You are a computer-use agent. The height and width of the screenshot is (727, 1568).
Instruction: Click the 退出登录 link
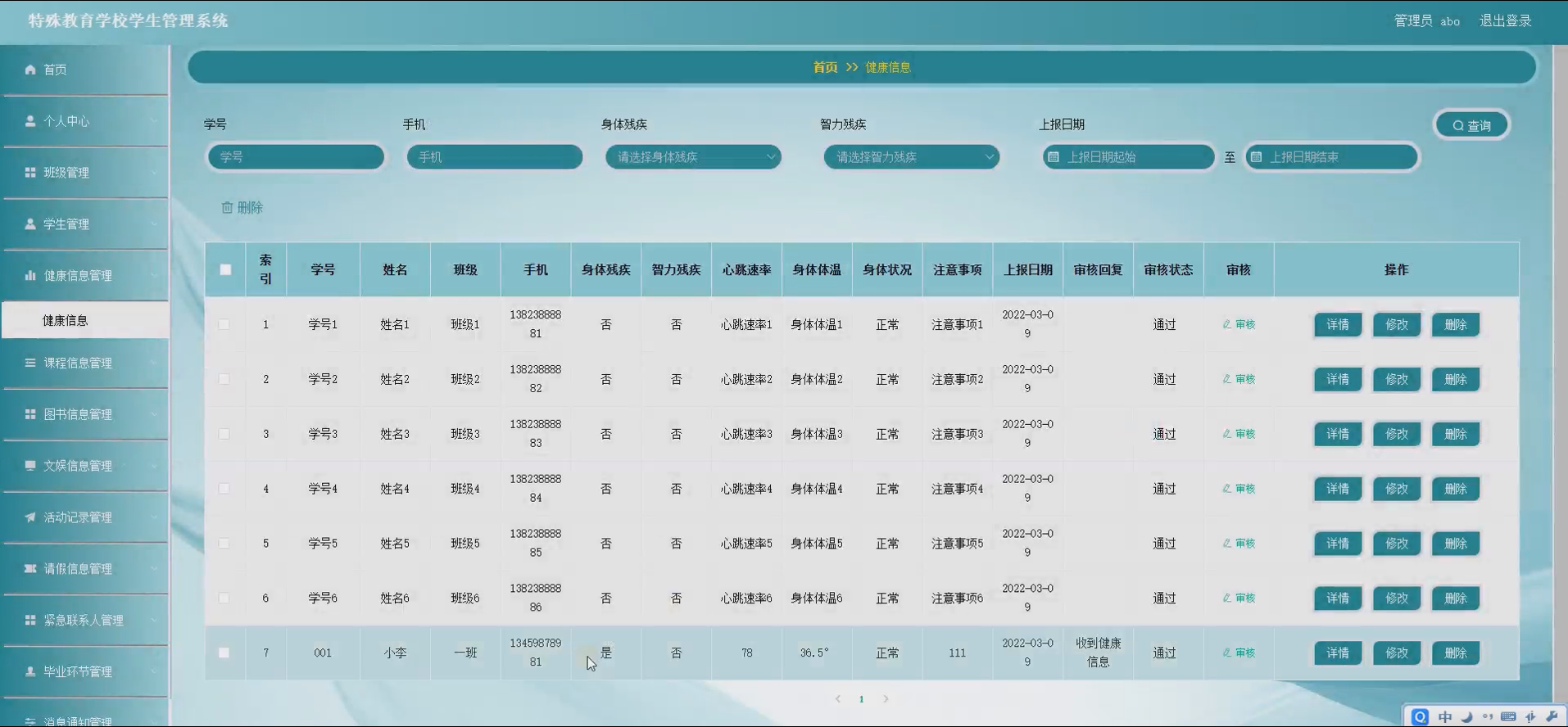pyautogui.click(x=1505, y=20)
